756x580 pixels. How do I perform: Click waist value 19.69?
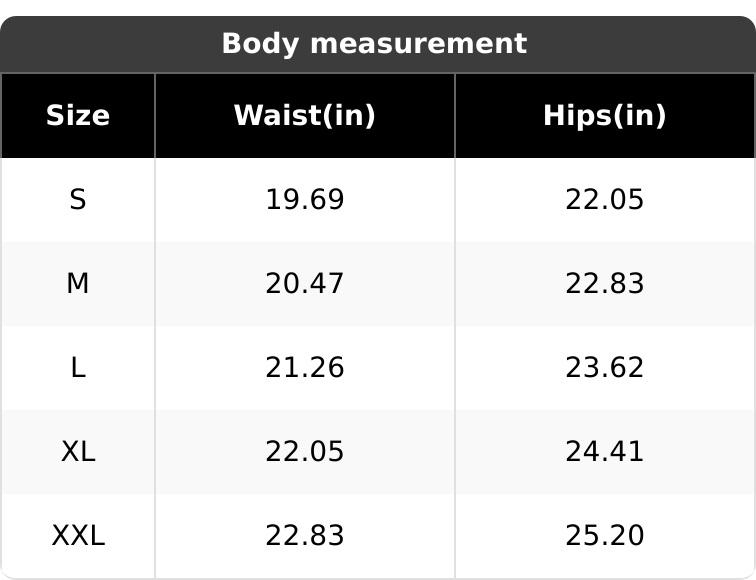304,200
